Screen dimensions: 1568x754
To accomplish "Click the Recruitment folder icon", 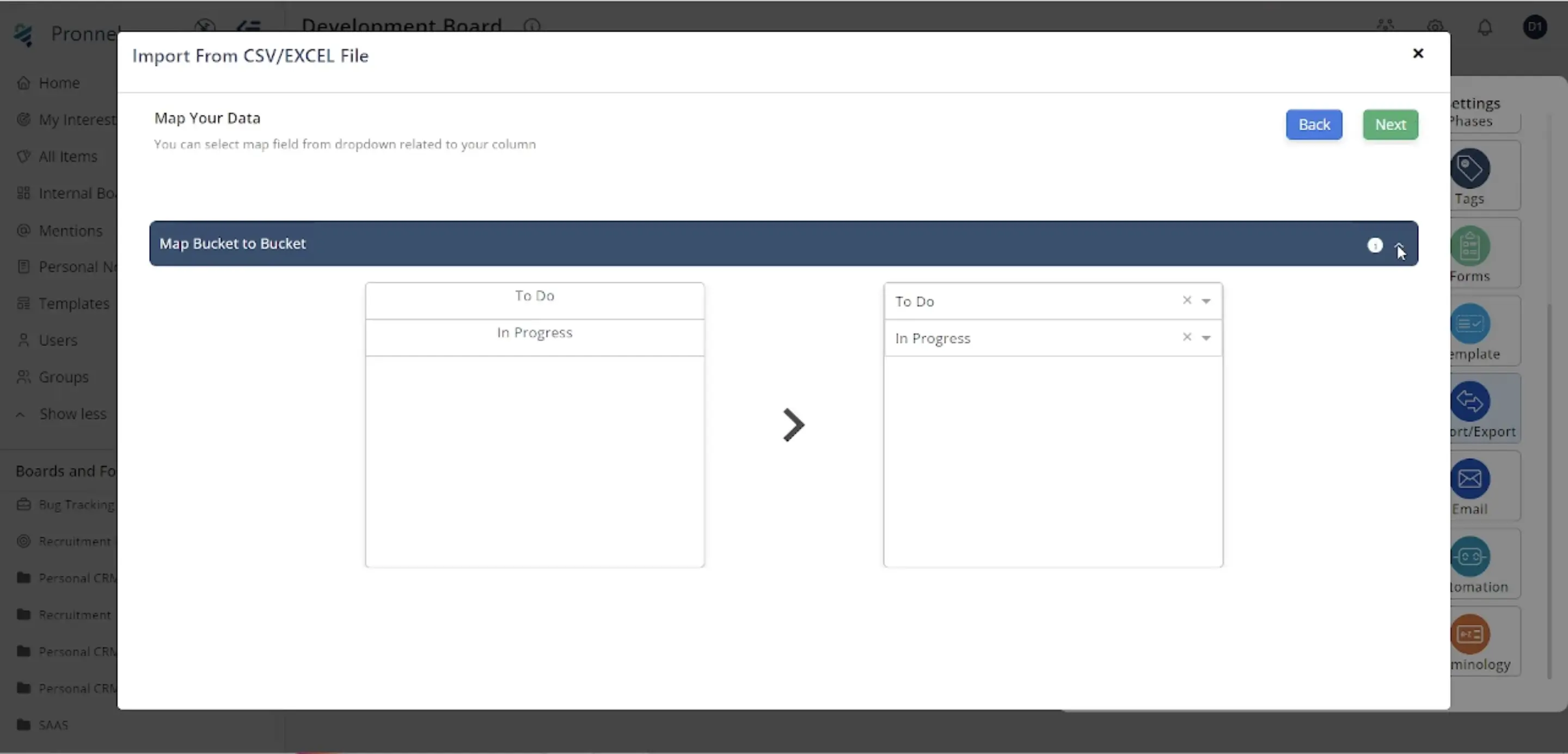I will pos(23,615).
